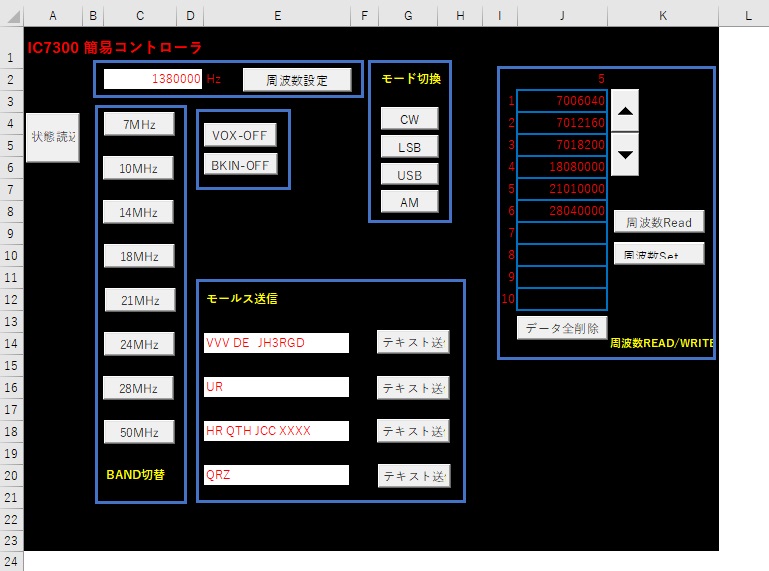The image size is (769, 571).
Task: Click the down arrow spin button
Action: [624, 154]
